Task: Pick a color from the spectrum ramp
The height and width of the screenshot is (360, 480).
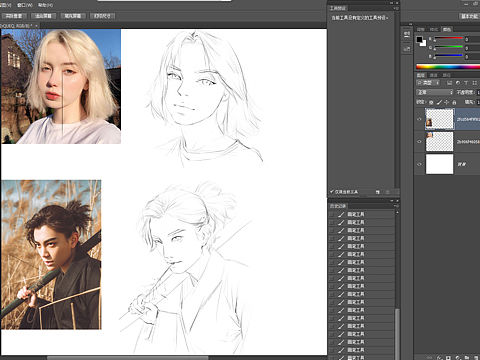Action: pyautogui.click(x=448, y=67)
